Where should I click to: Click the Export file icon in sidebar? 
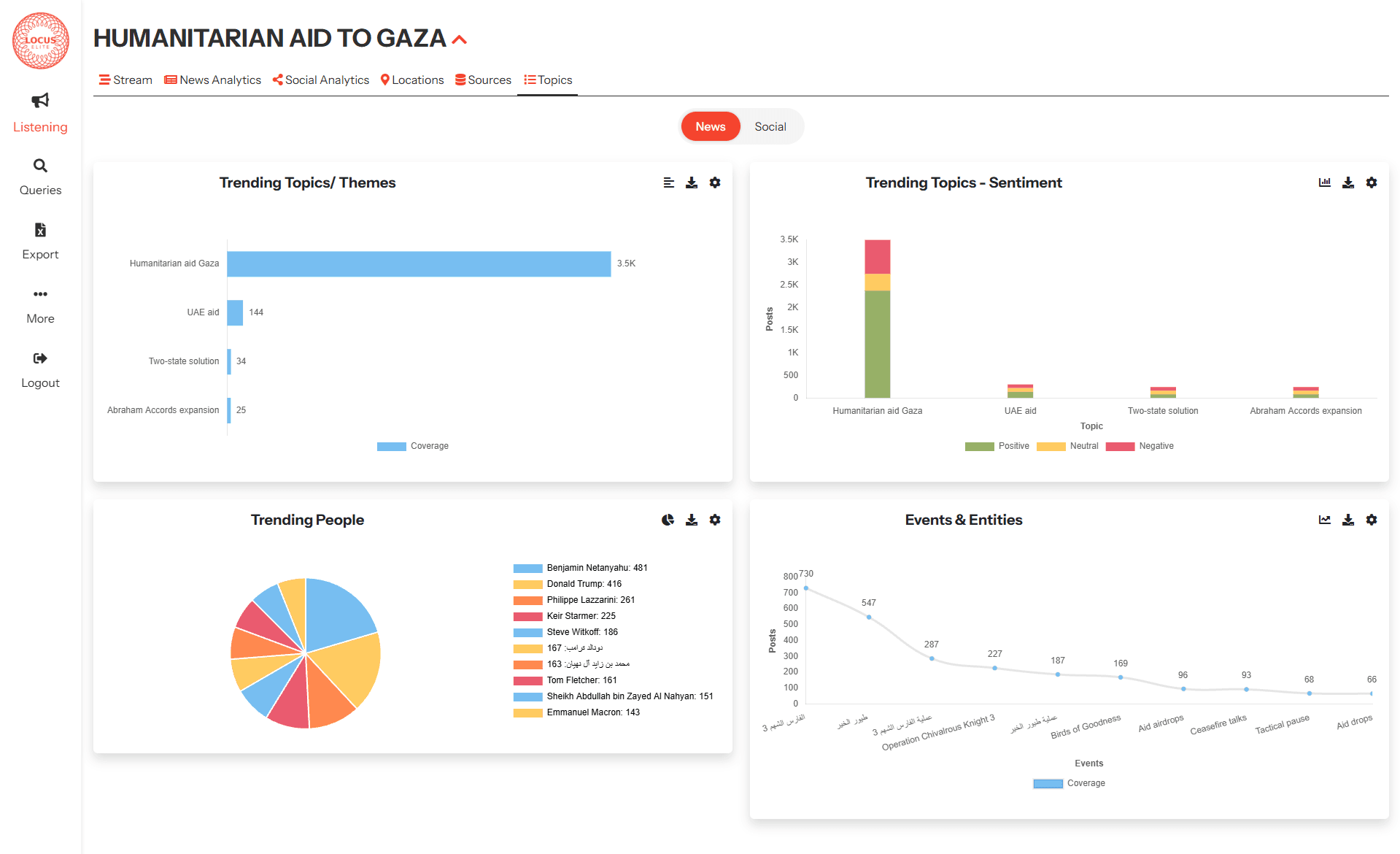tap(40, 230)
